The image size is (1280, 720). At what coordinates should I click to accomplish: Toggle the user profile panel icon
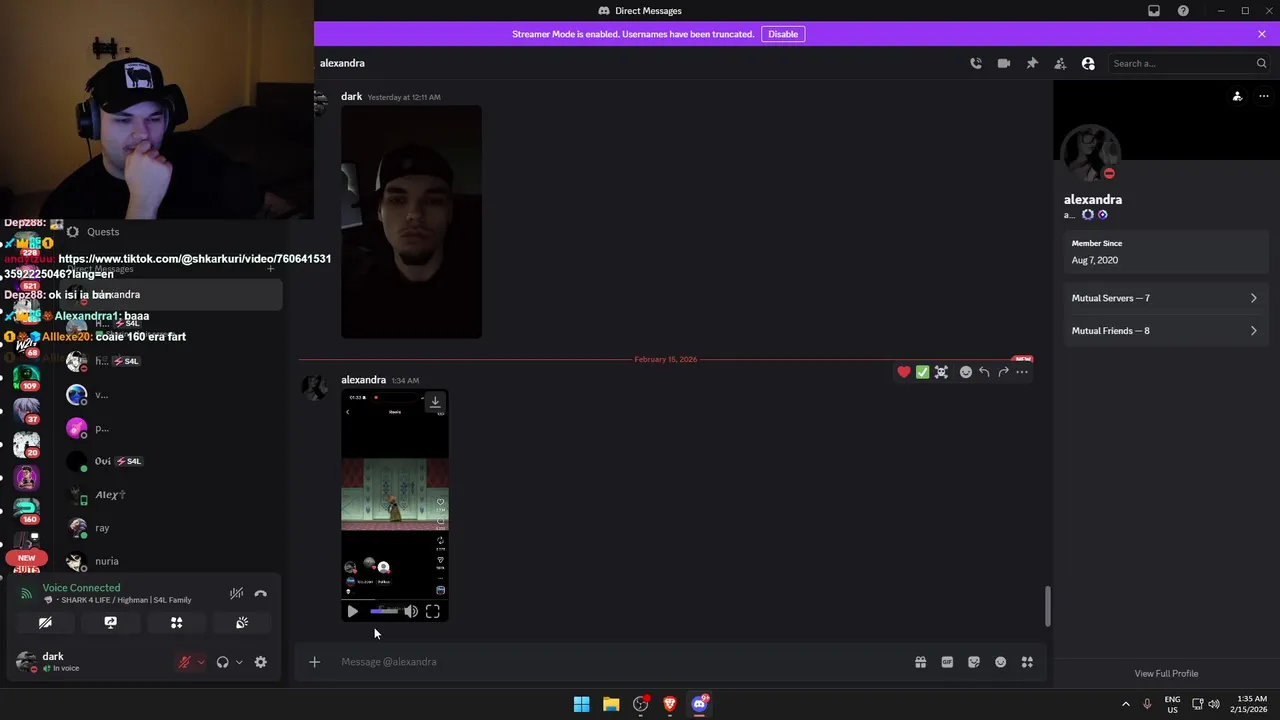1088,63
